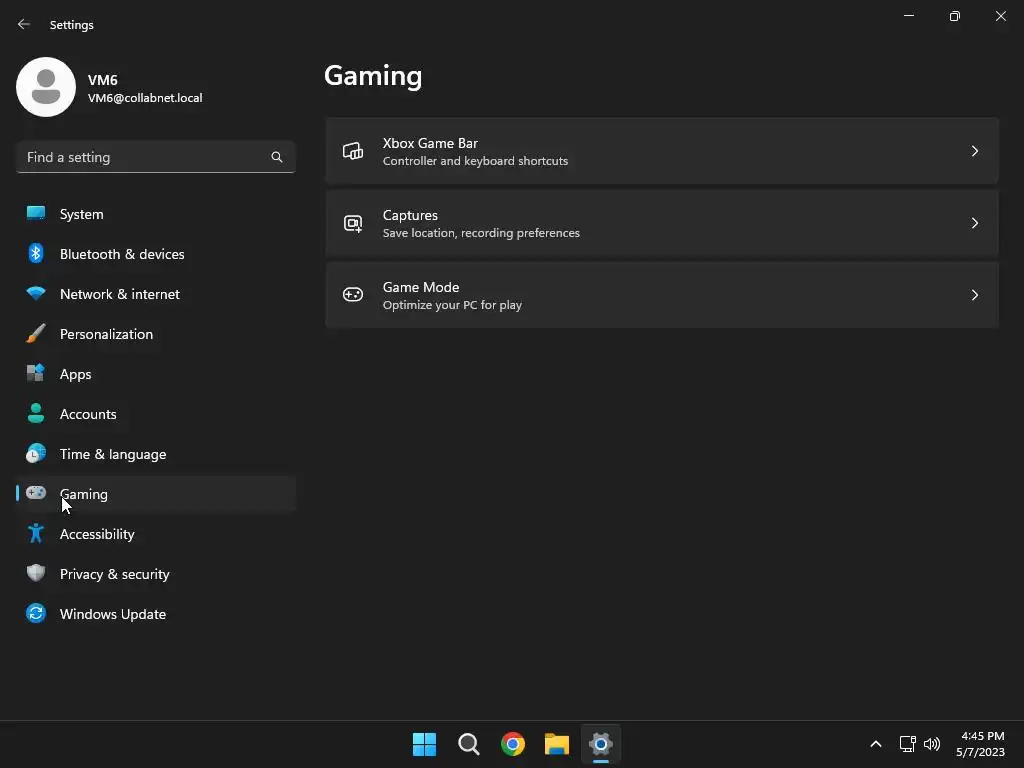Click the 5/7/2023 date in taskbar
The image size is (1024, 768).
click(x=980, y=752)
